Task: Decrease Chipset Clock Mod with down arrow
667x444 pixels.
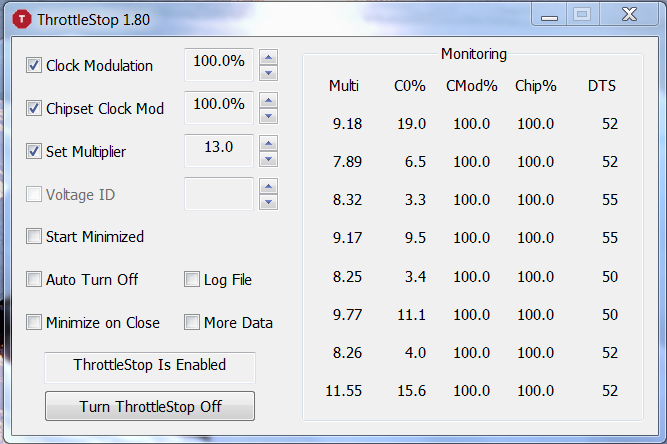Action: [268, 116]
